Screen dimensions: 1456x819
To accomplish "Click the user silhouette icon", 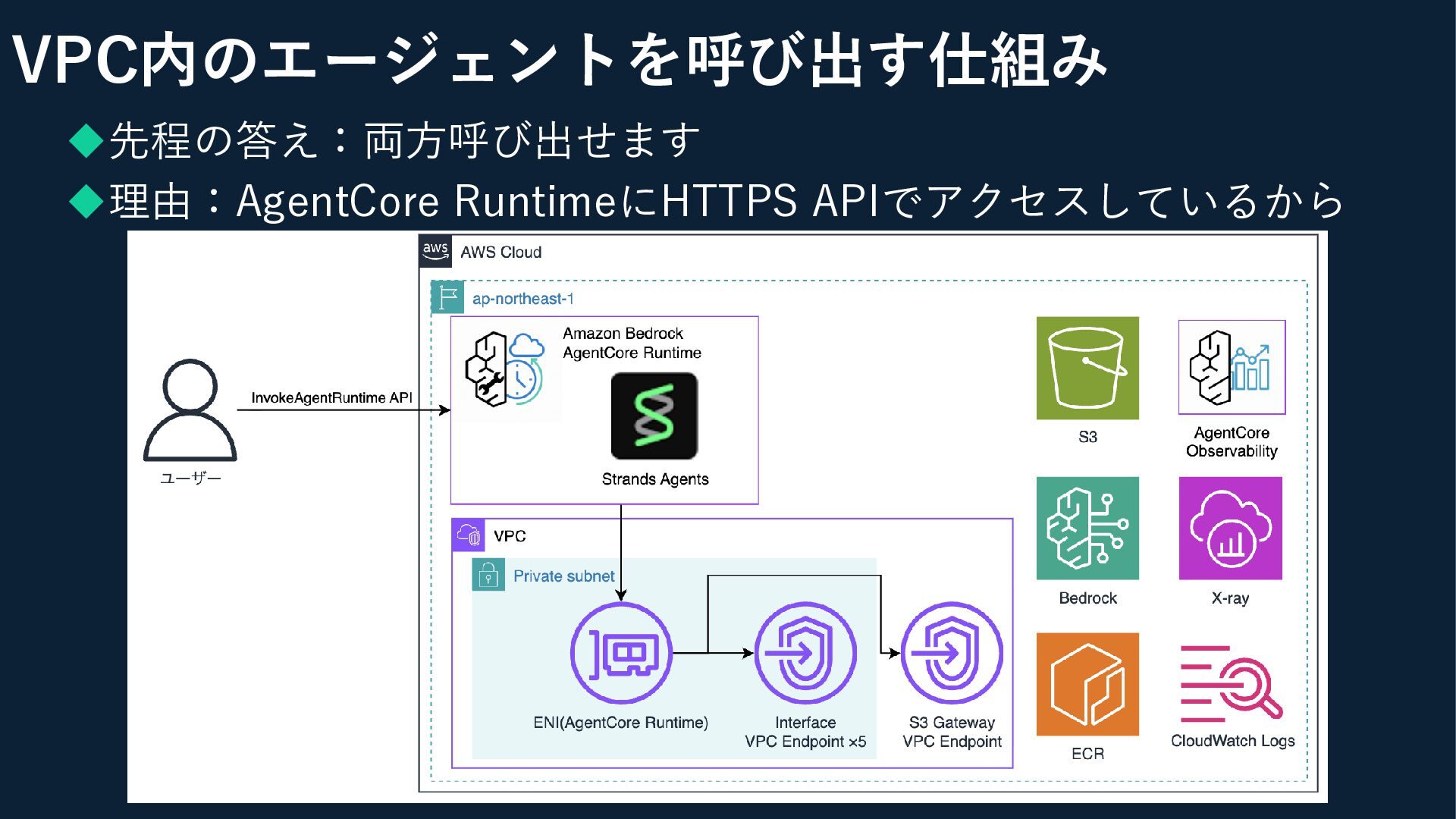I will coord(190,410).
